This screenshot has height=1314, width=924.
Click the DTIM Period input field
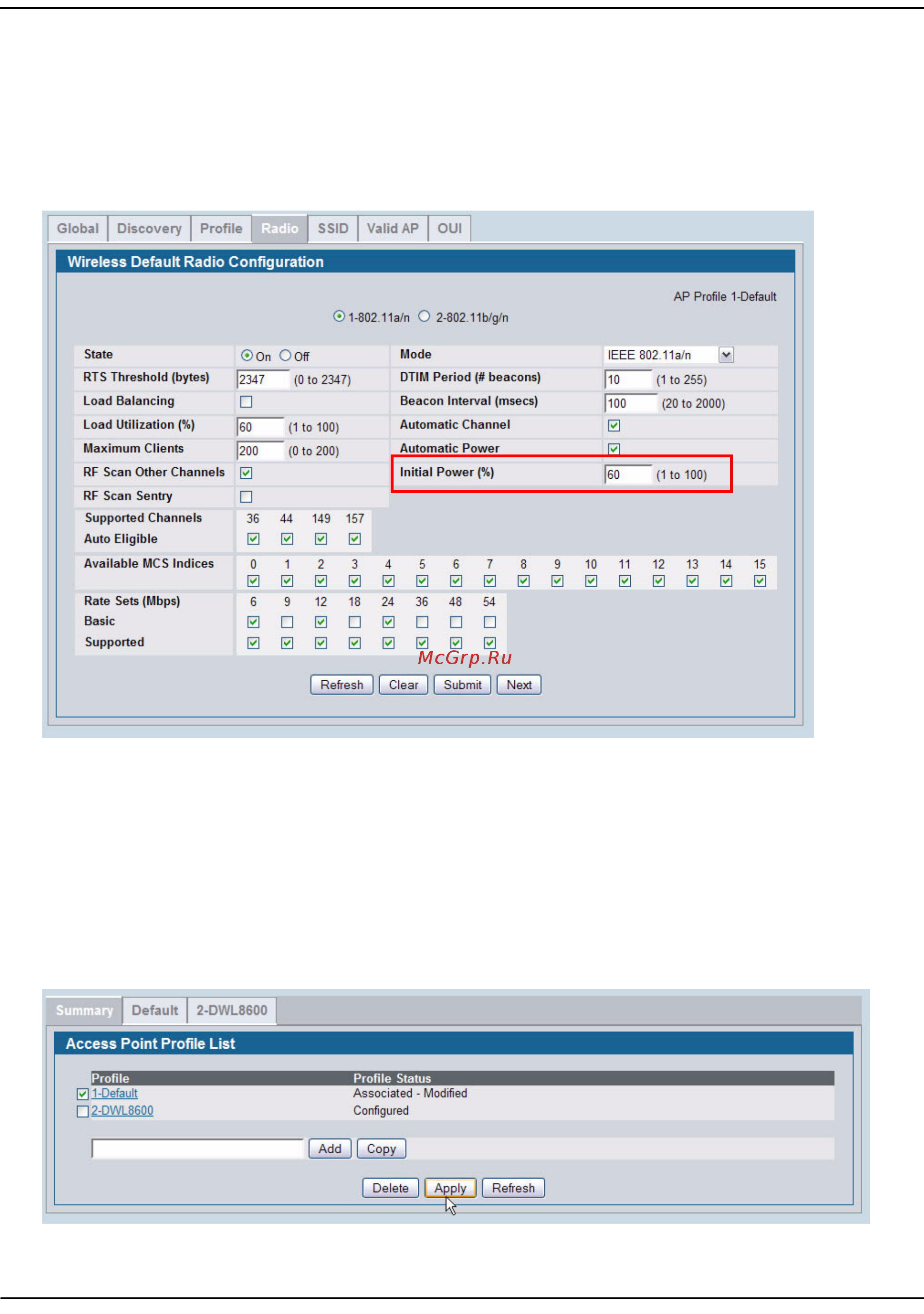[x=628, y=379]
